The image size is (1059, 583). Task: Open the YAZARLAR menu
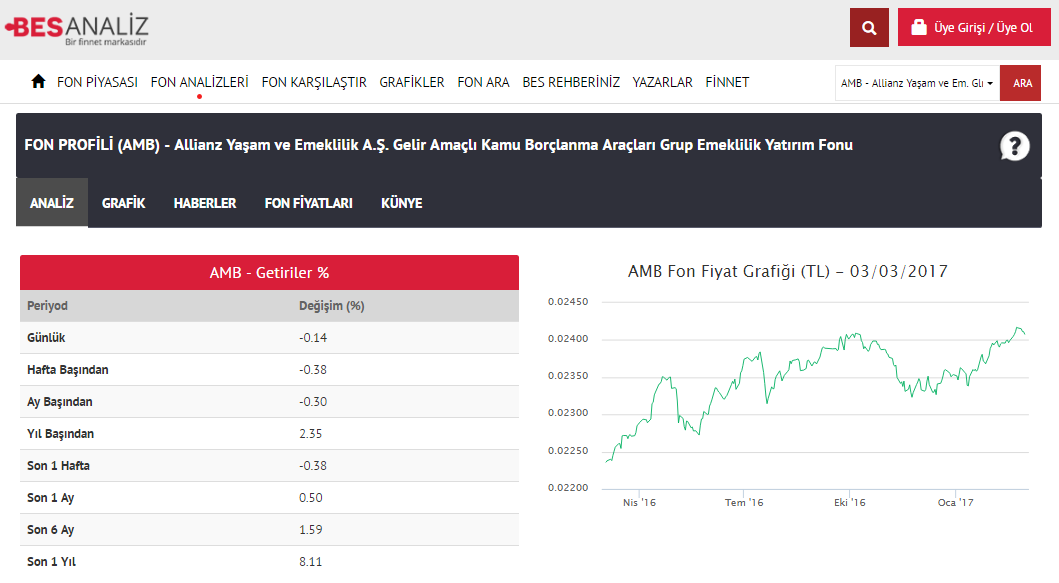663,82
